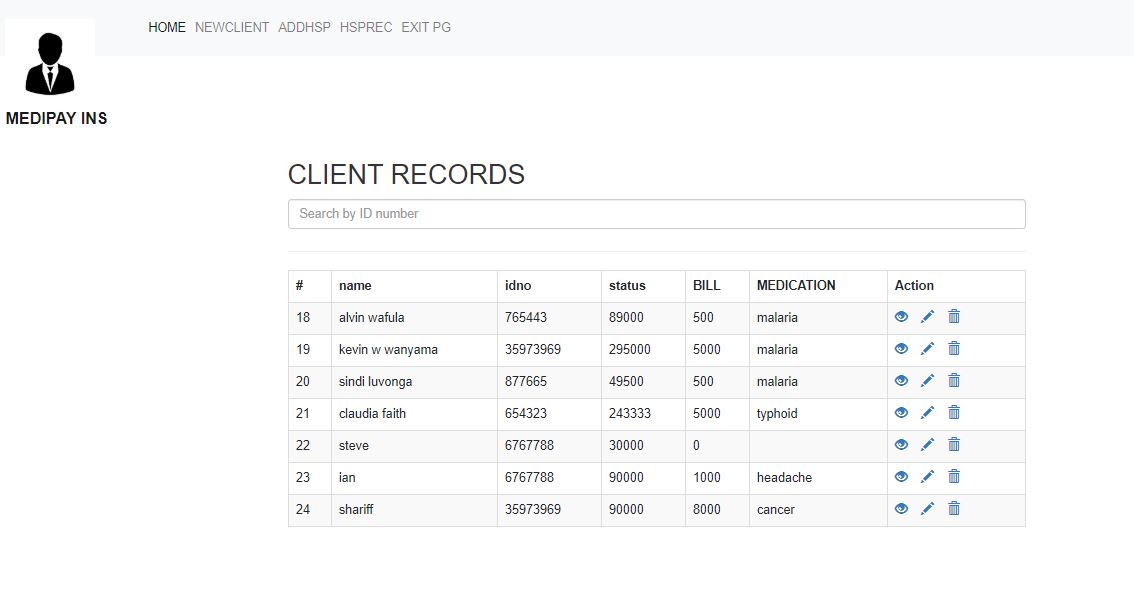
Task: Click status value 243333
Action: pyautogui.click(x=629, y=413)
